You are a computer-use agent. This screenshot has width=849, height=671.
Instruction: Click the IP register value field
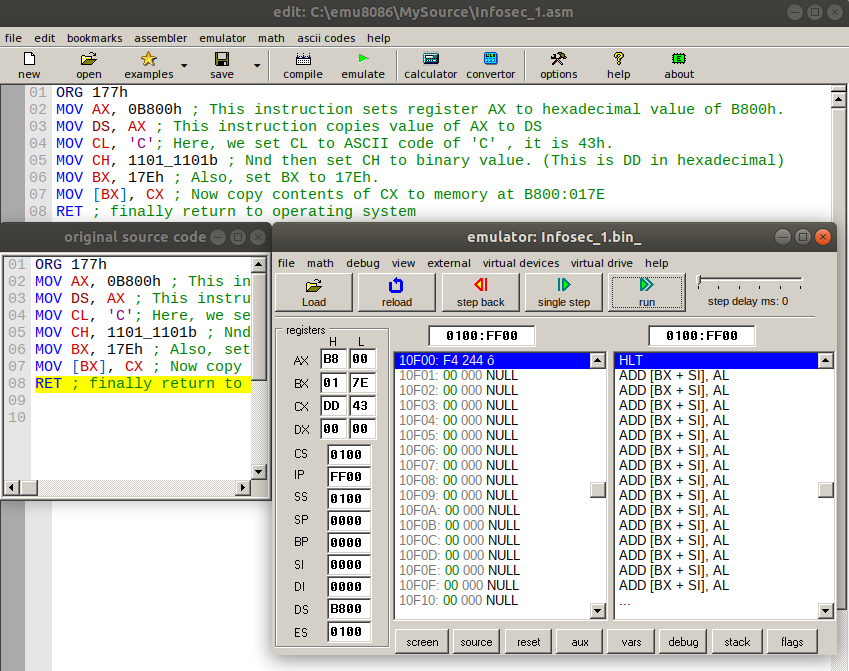click(x=348, y=477)
